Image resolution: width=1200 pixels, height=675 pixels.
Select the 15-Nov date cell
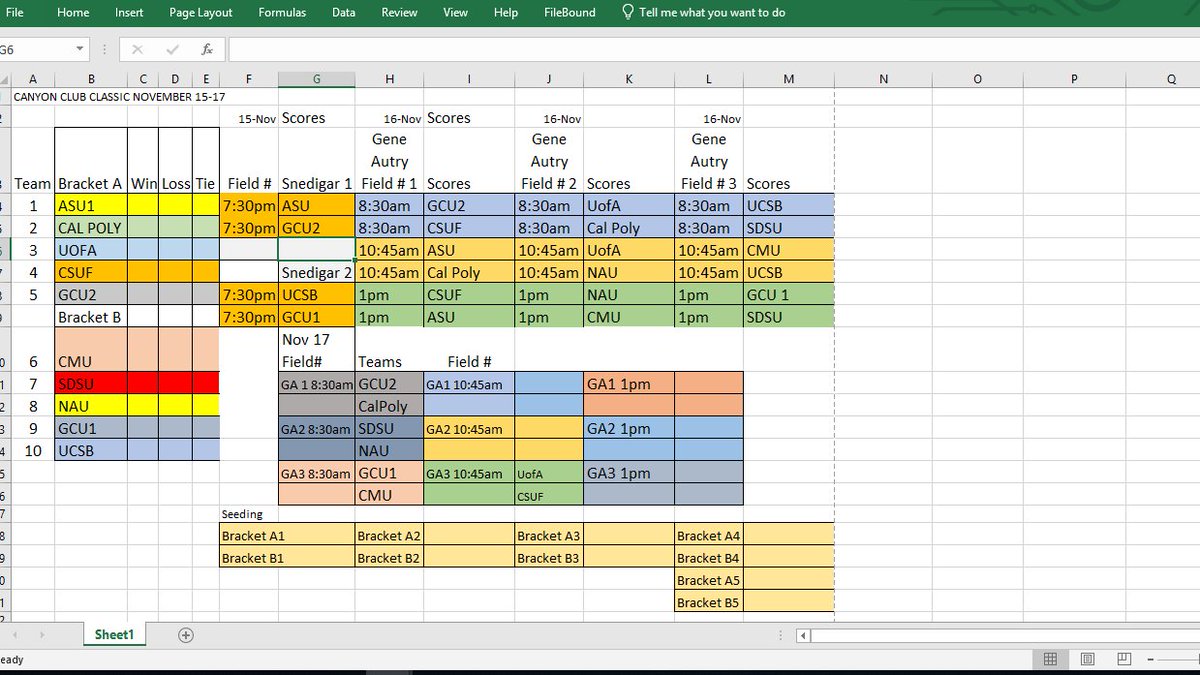[x=248, y=118]
